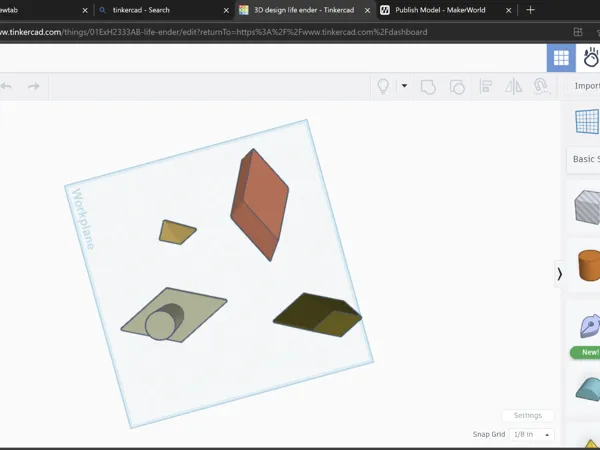Screen dimensions: 600x450
Task: Select the 3D design grid view icon
Action: click(x=561, y=58)
